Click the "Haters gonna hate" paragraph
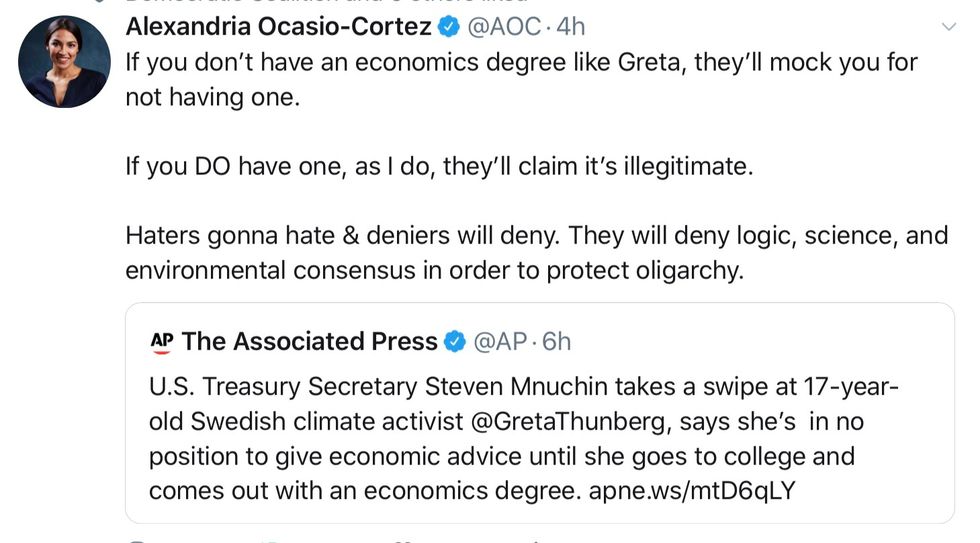The image size is (980, 543). coord(536,236)
